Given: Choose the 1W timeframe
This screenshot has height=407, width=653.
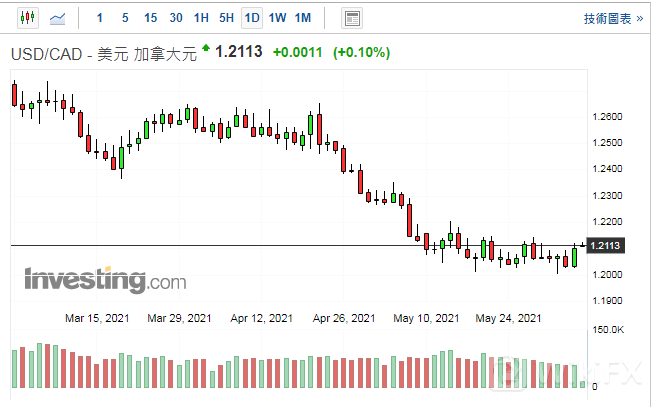Looking at the screenshot, I should 277,17.
